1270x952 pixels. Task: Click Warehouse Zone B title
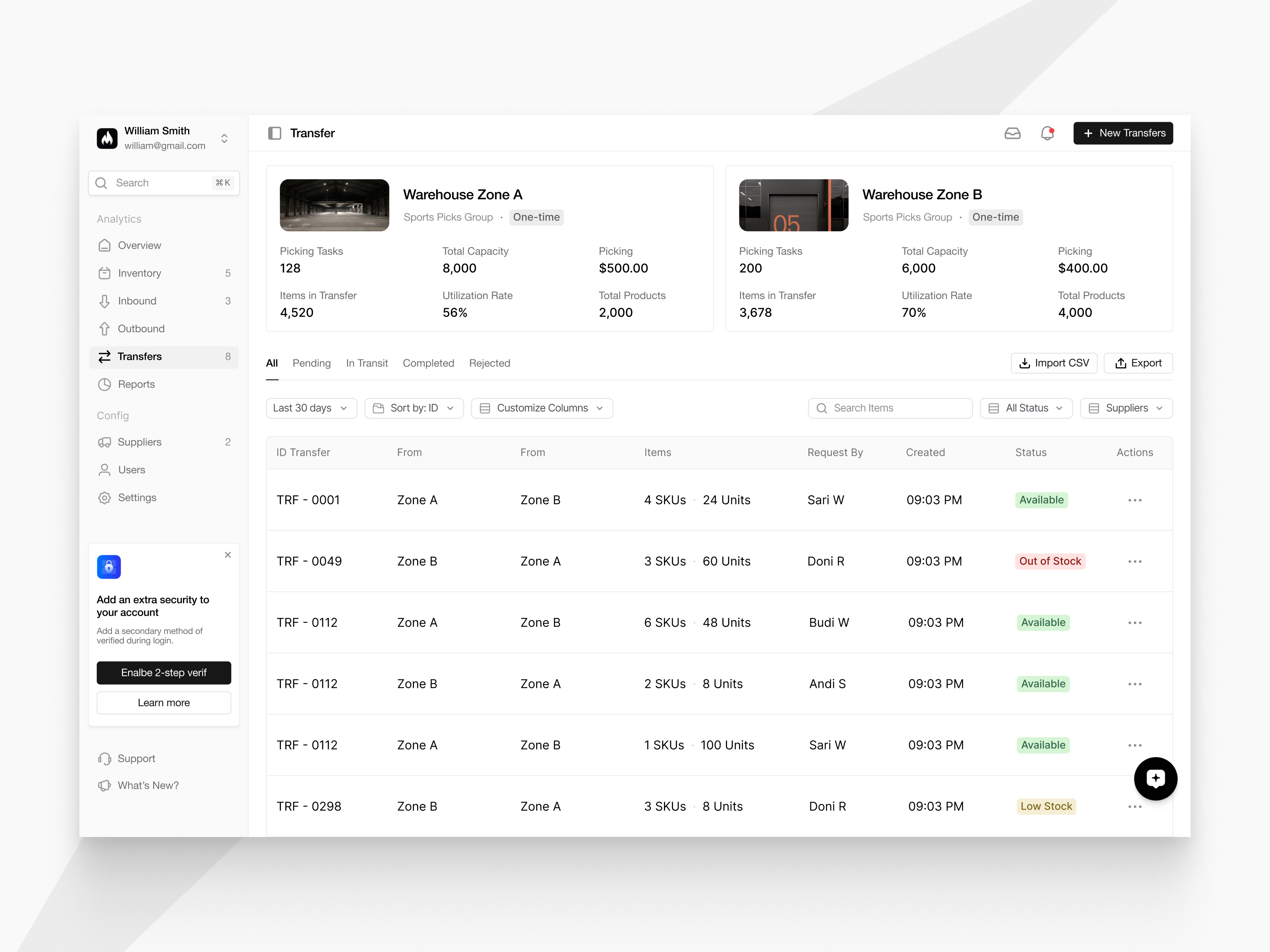pos(922,194)
